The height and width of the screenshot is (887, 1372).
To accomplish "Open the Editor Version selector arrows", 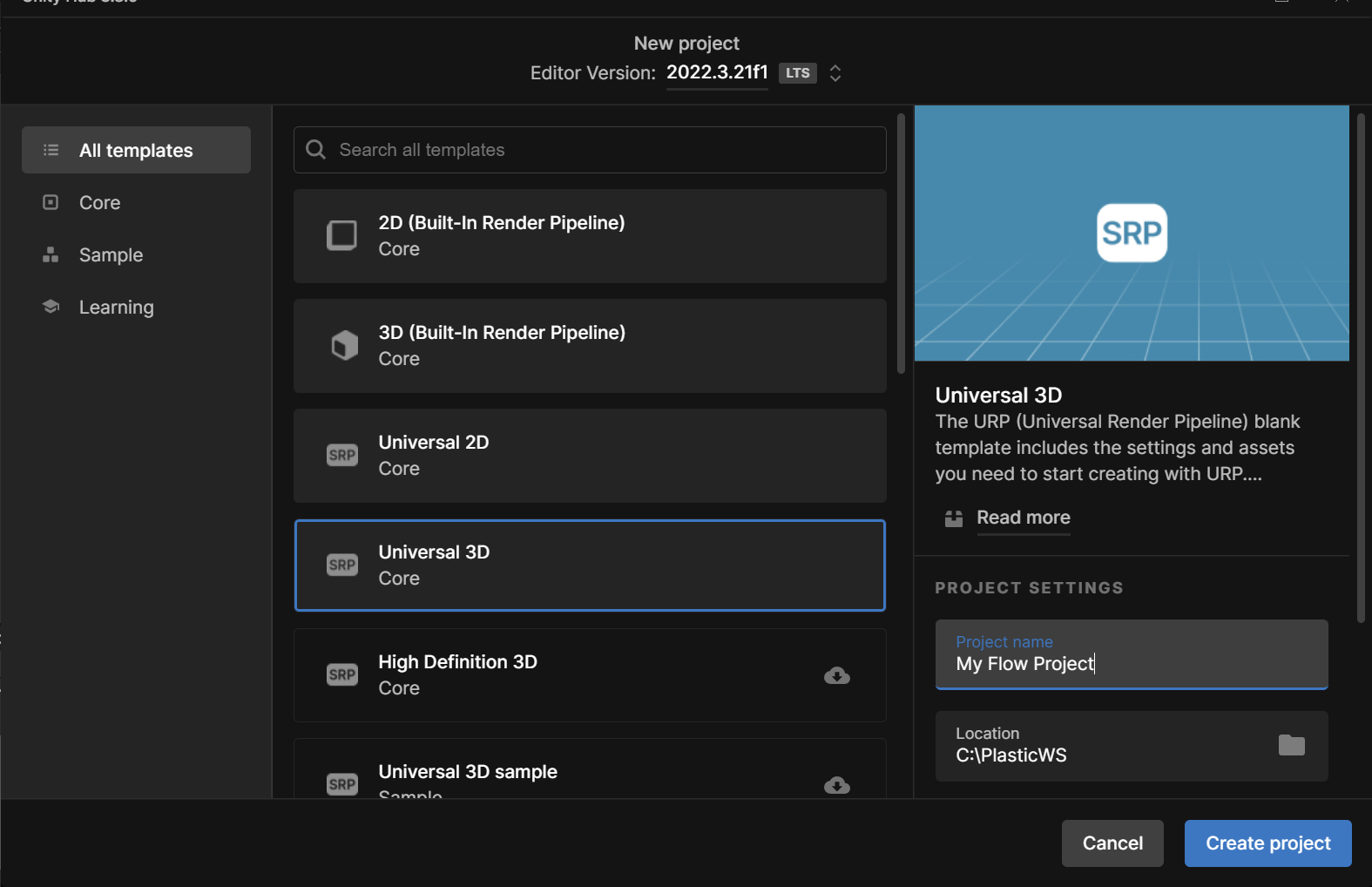I will tap(835, 73).
